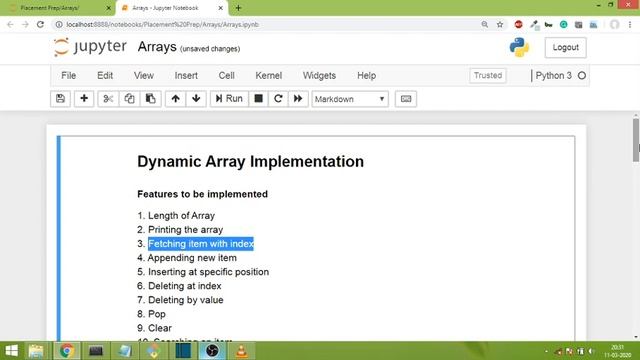640x360 pixels.
Task: Open the Windows Start menu
Action: coord(11,351)
